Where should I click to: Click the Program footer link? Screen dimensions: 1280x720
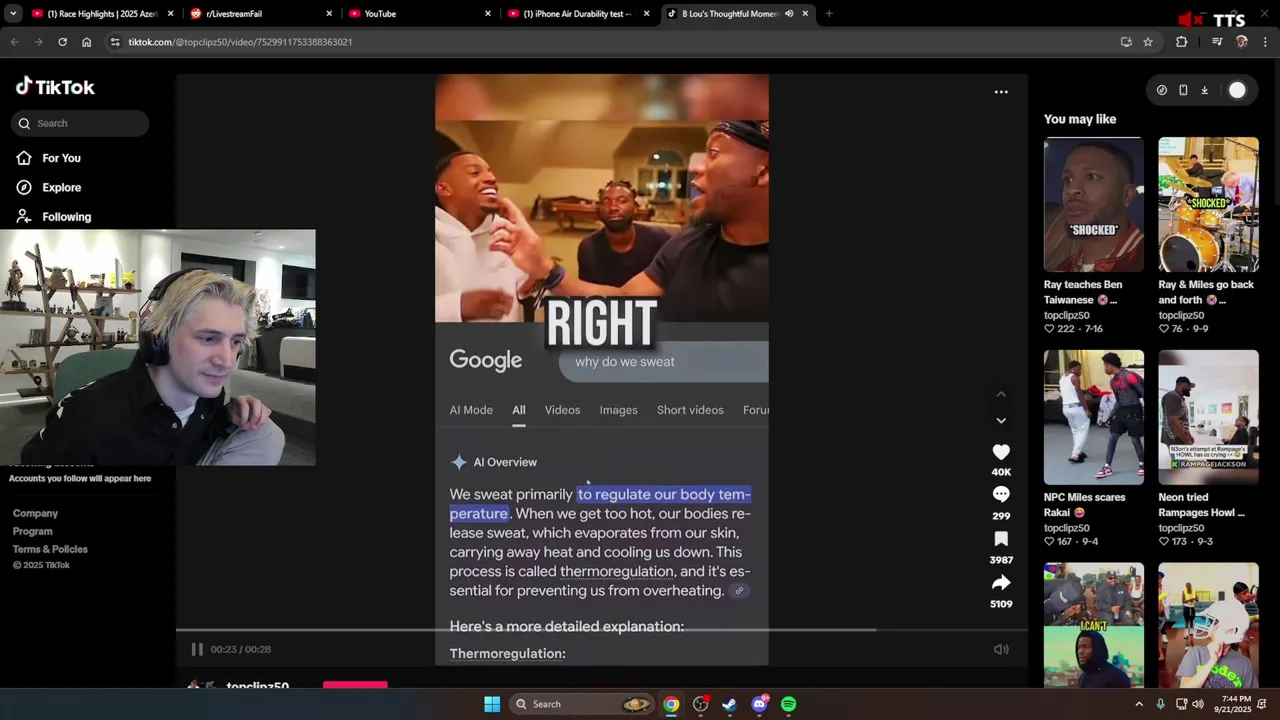[32, 531]
